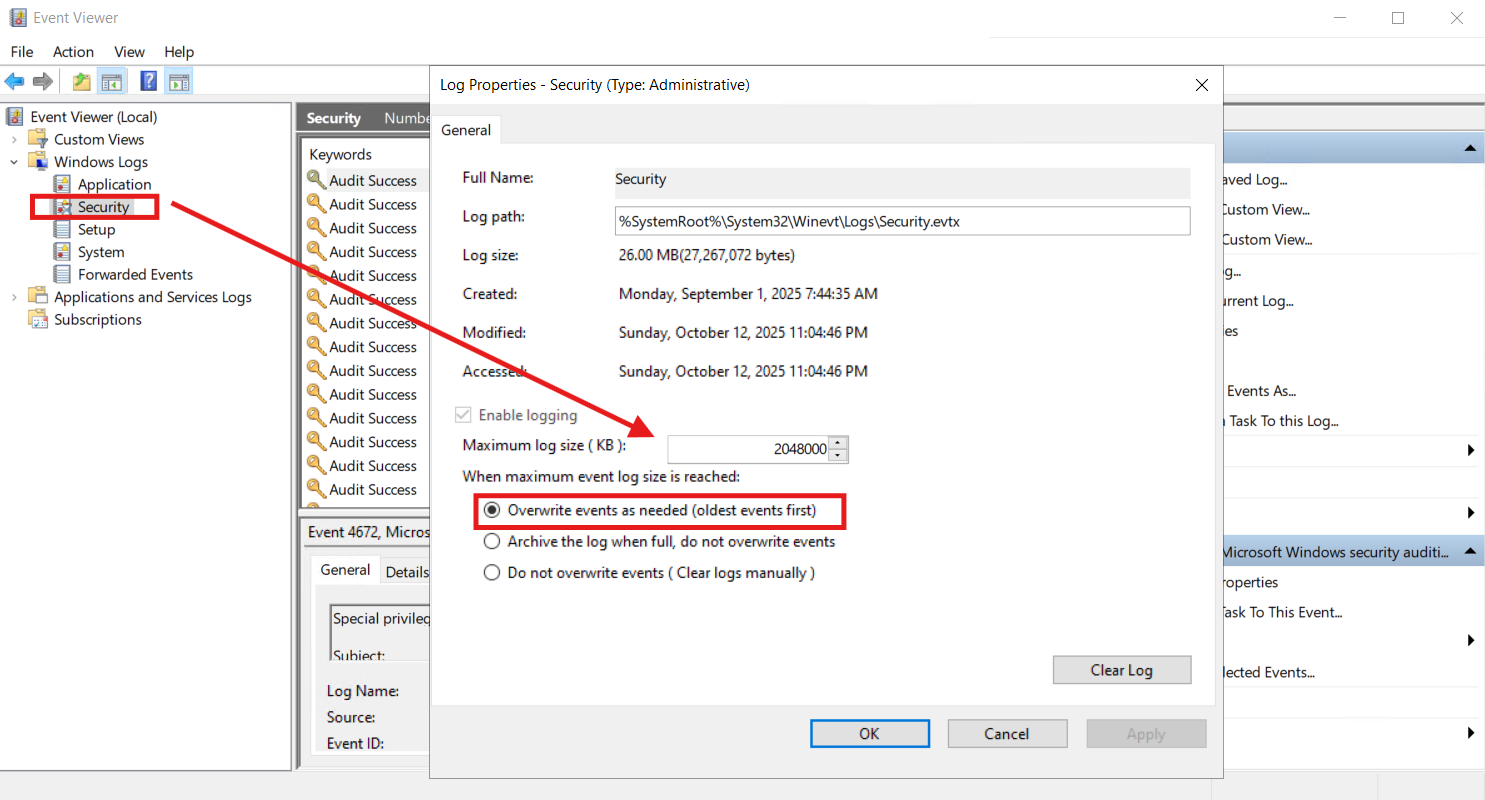Click Cancel in the Log Properties dialog
The width and height of the screenshot is (1485, 800).
pos(1007,733)
